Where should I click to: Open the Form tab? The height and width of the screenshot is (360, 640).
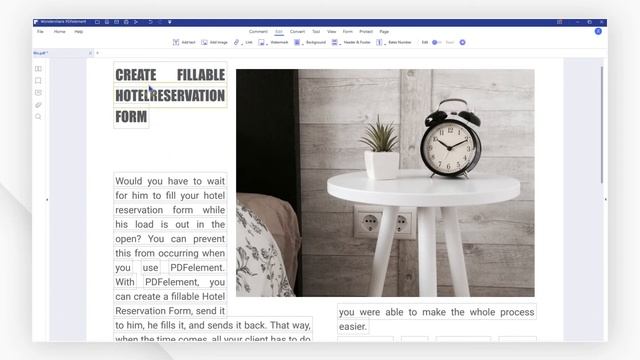[x=347, y=31]
